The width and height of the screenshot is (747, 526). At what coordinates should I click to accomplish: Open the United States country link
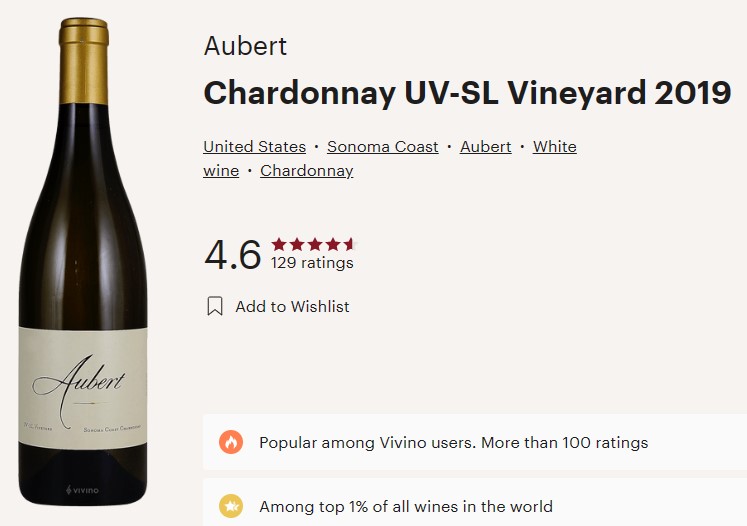[254, 147]
